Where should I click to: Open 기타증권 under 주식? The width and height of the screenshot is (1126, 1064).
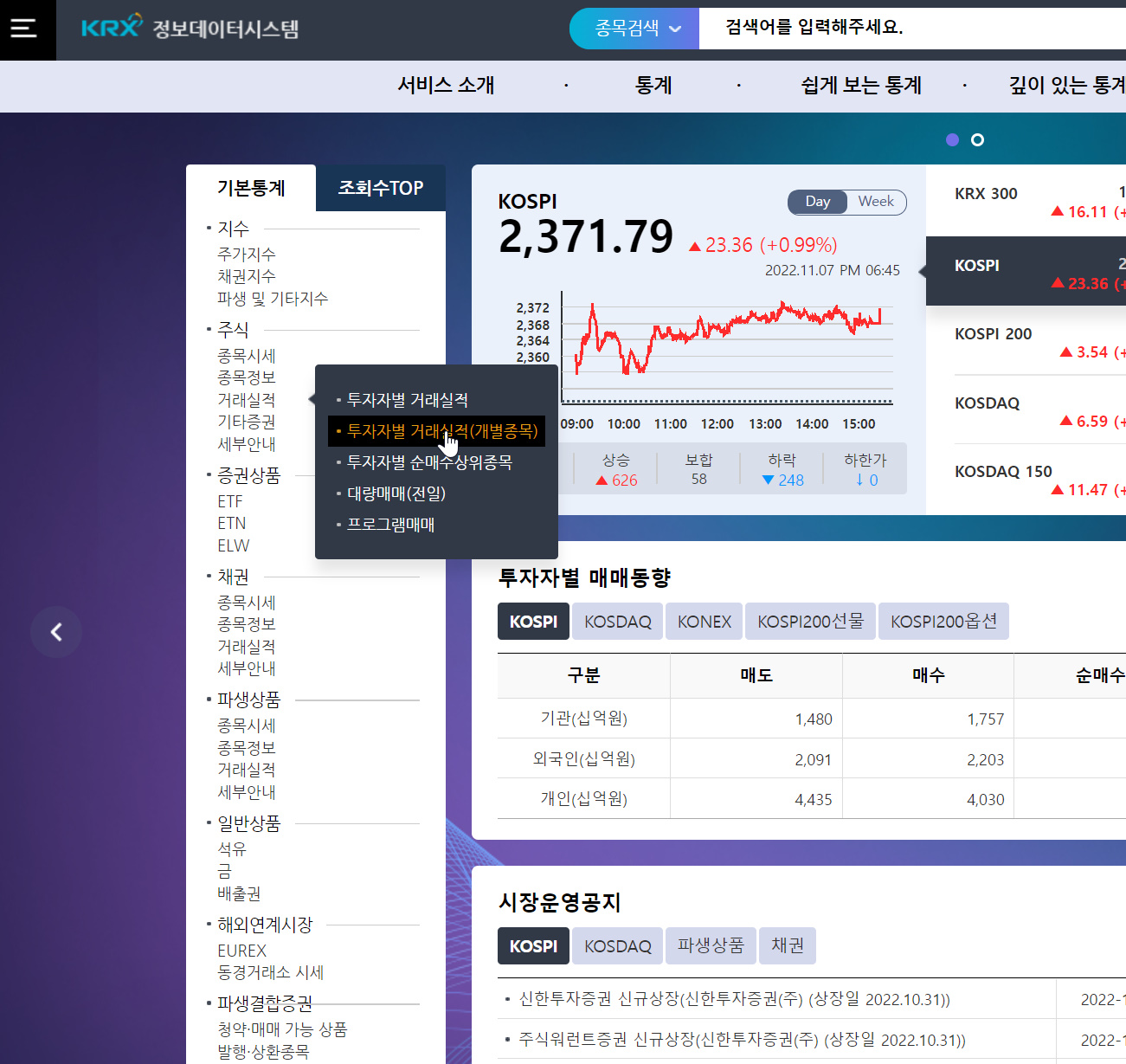point(247,422)
